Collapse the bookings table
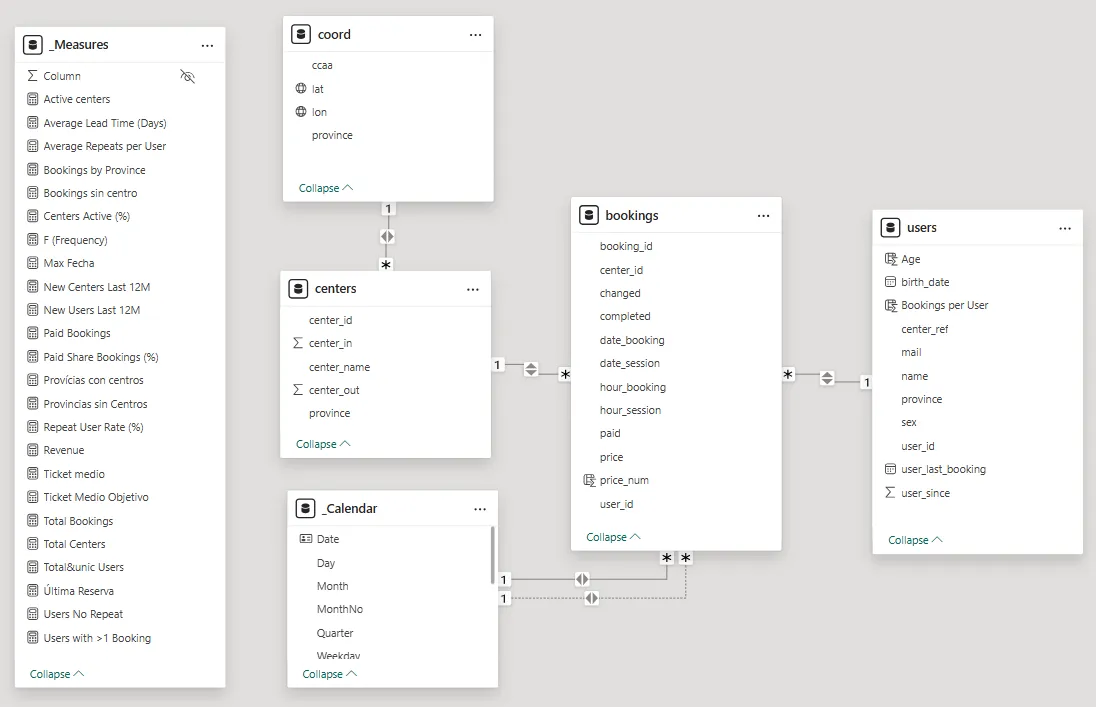The image size is (1096, 707). point(613,537)
